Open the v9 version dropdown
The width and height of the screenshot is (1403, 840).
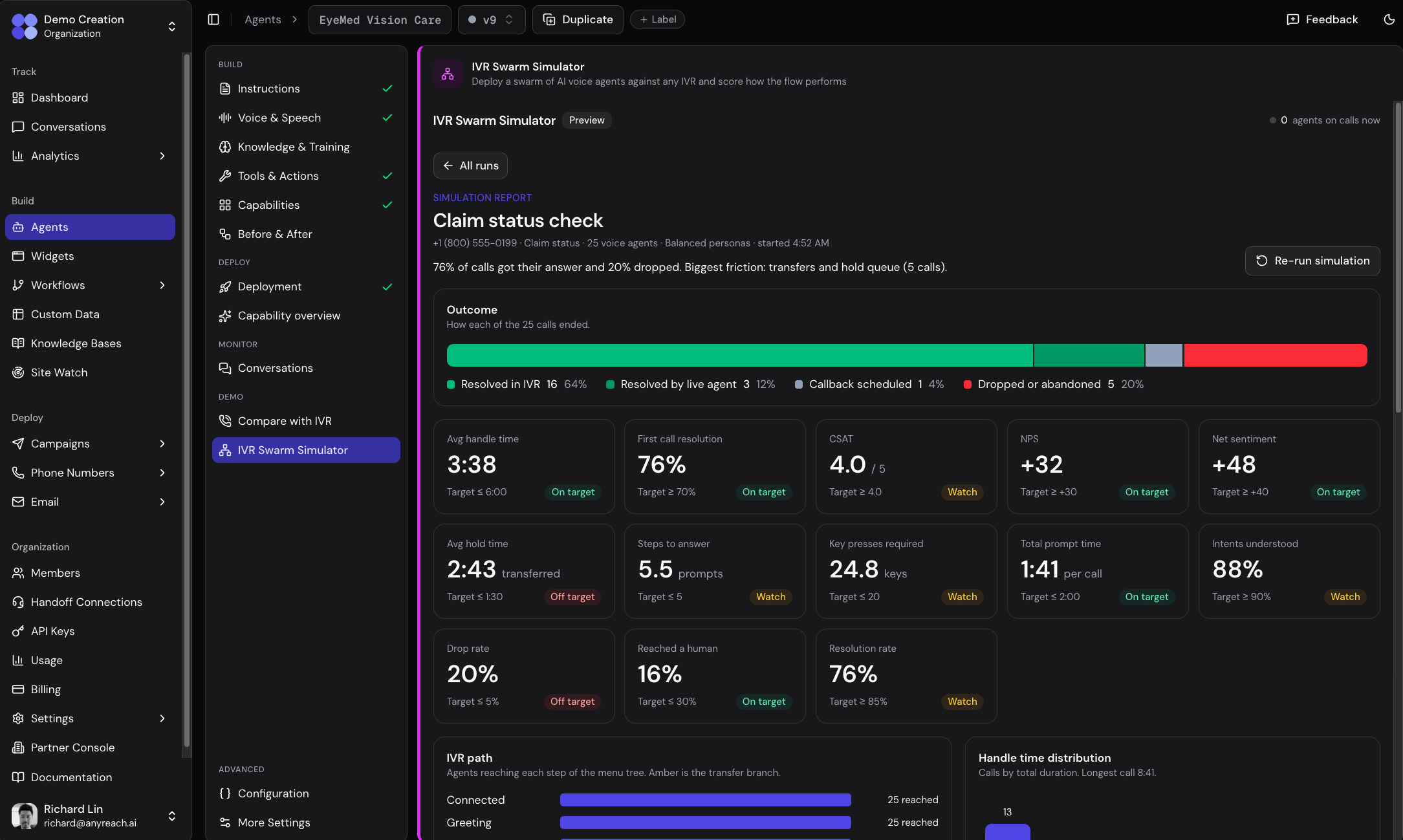tap(491, 19)
